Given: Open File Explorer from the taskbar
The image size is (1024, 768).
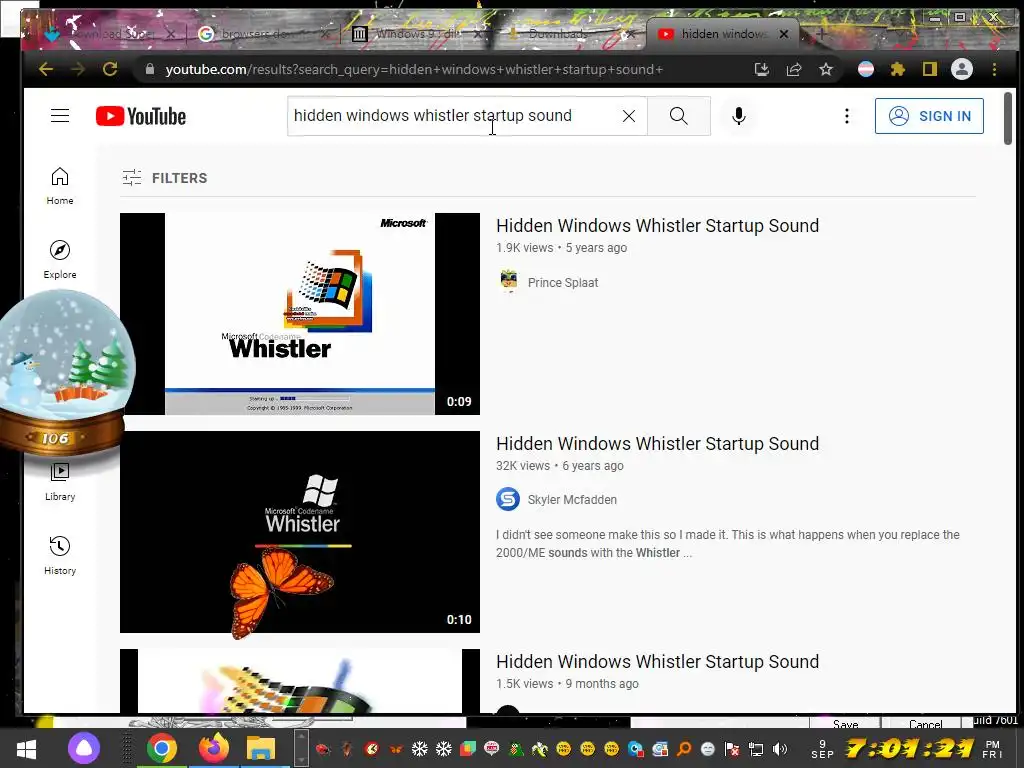Looking at the screenshot, I should 261,748.
